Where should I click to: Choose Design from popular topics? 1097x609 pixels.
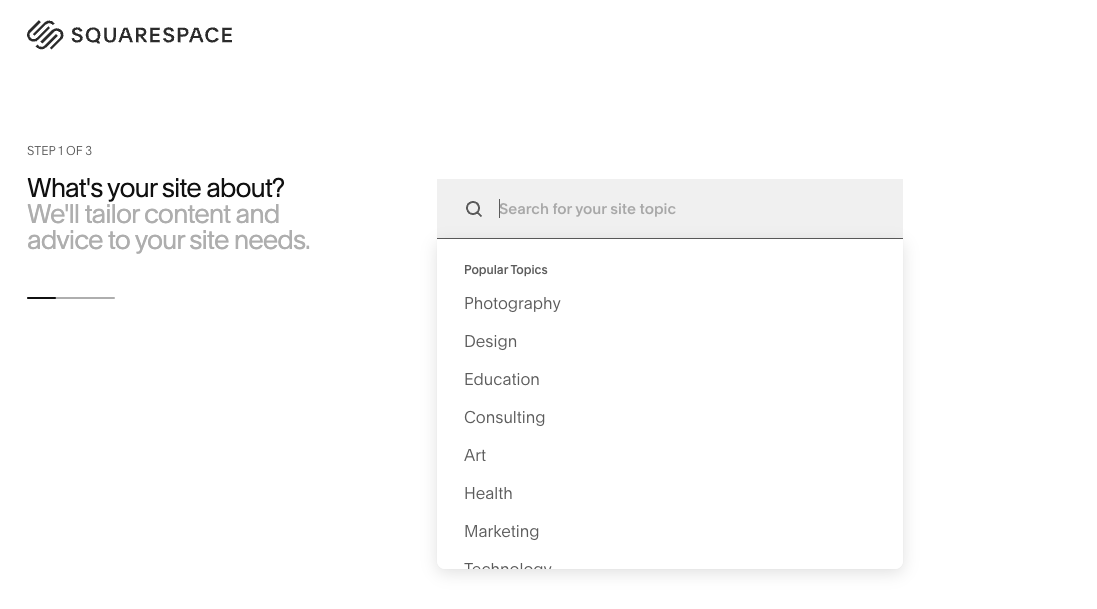[490, 342]
